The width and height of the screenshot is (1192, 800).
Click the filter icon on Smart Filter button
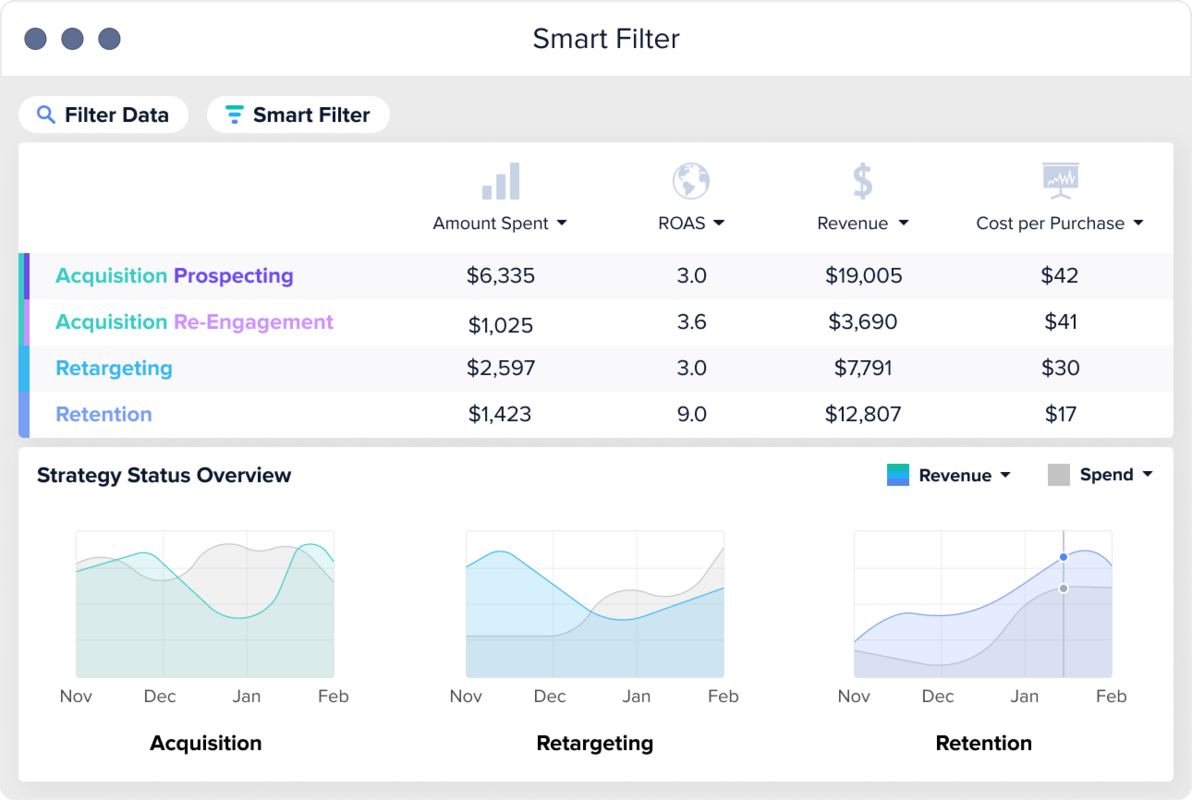tap(234, 114)
